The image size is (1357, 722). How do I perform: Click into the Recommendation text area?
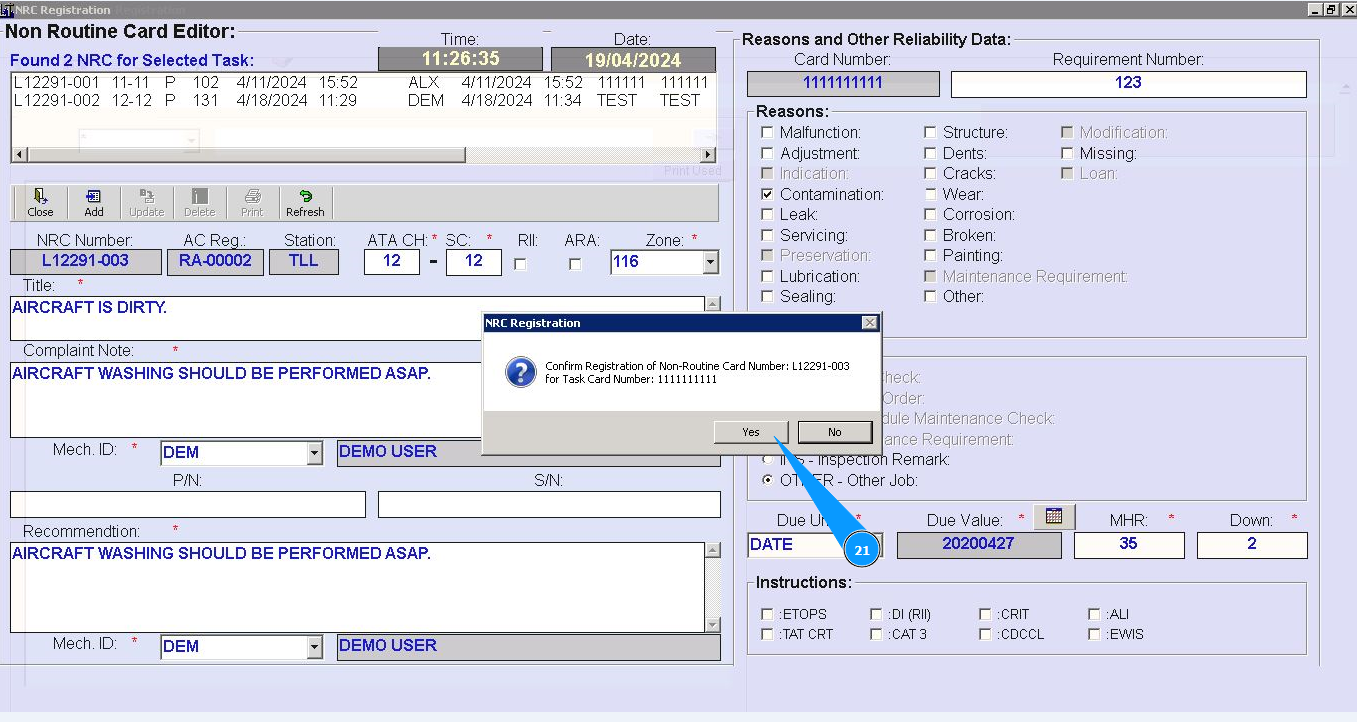[x=358, y=587]
